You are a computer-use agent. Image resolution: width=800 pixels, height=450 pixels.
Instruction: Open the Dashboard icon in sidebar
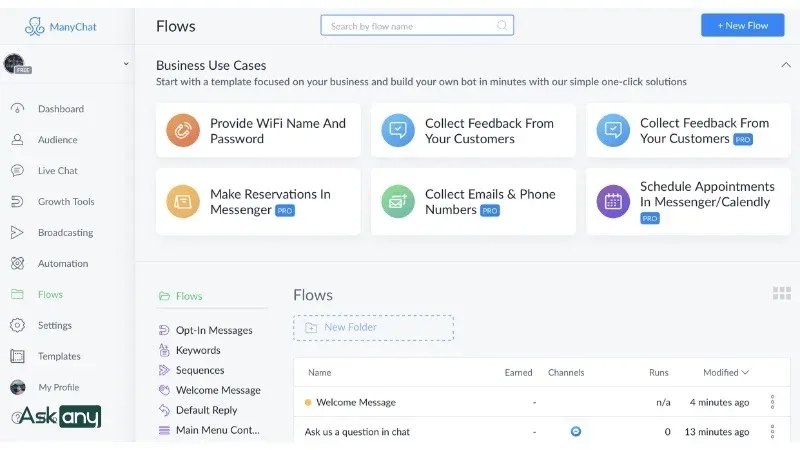coord(17,109)
